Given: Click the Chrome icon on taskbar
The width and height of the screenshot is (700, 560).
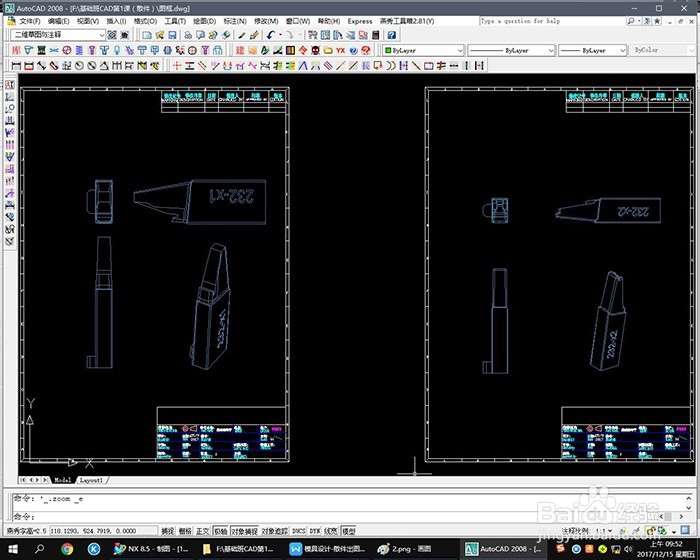Looking at the screenshot, I should (x=67, y=549).
